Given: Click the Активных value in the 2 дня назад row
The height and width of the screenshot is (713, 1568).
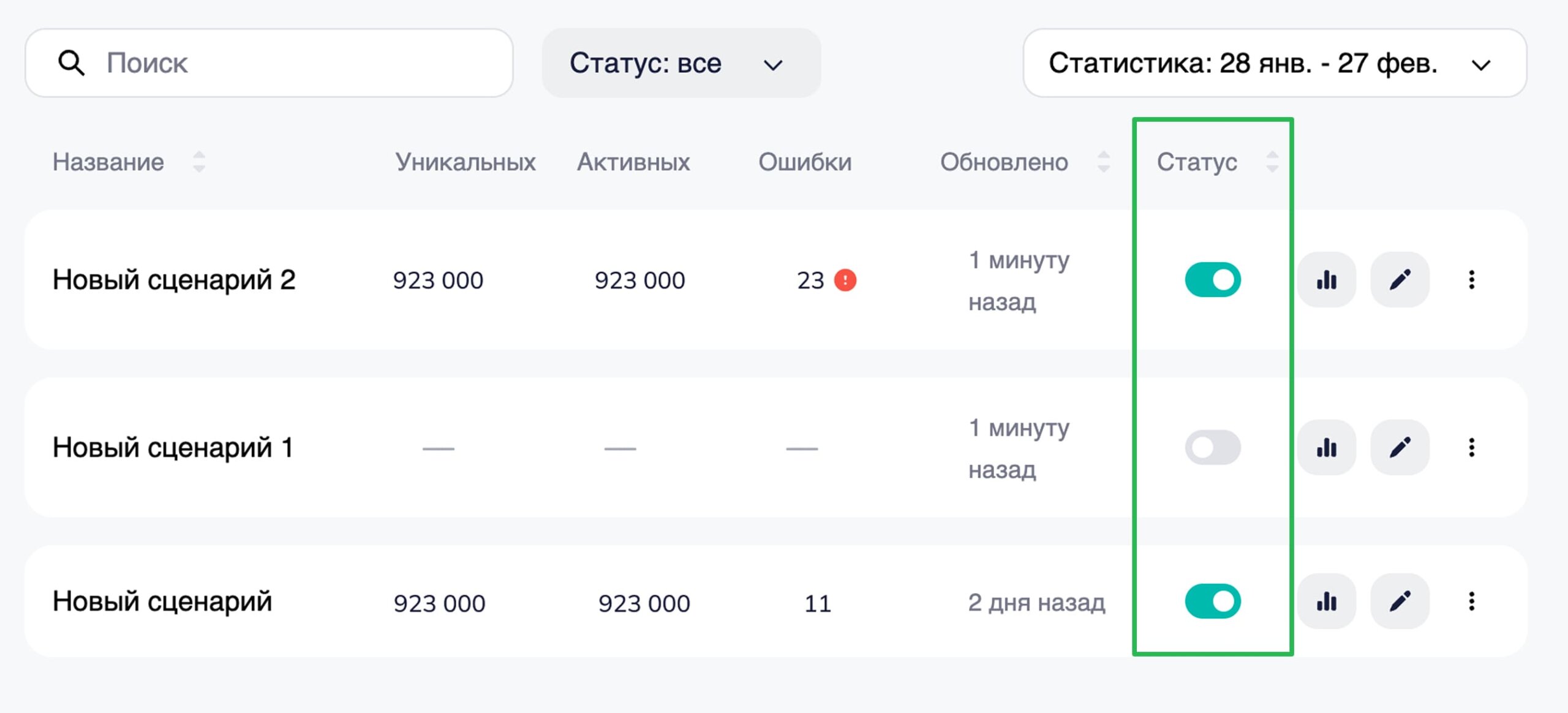Looking at the screenshot, I should (x=644, y=604).
